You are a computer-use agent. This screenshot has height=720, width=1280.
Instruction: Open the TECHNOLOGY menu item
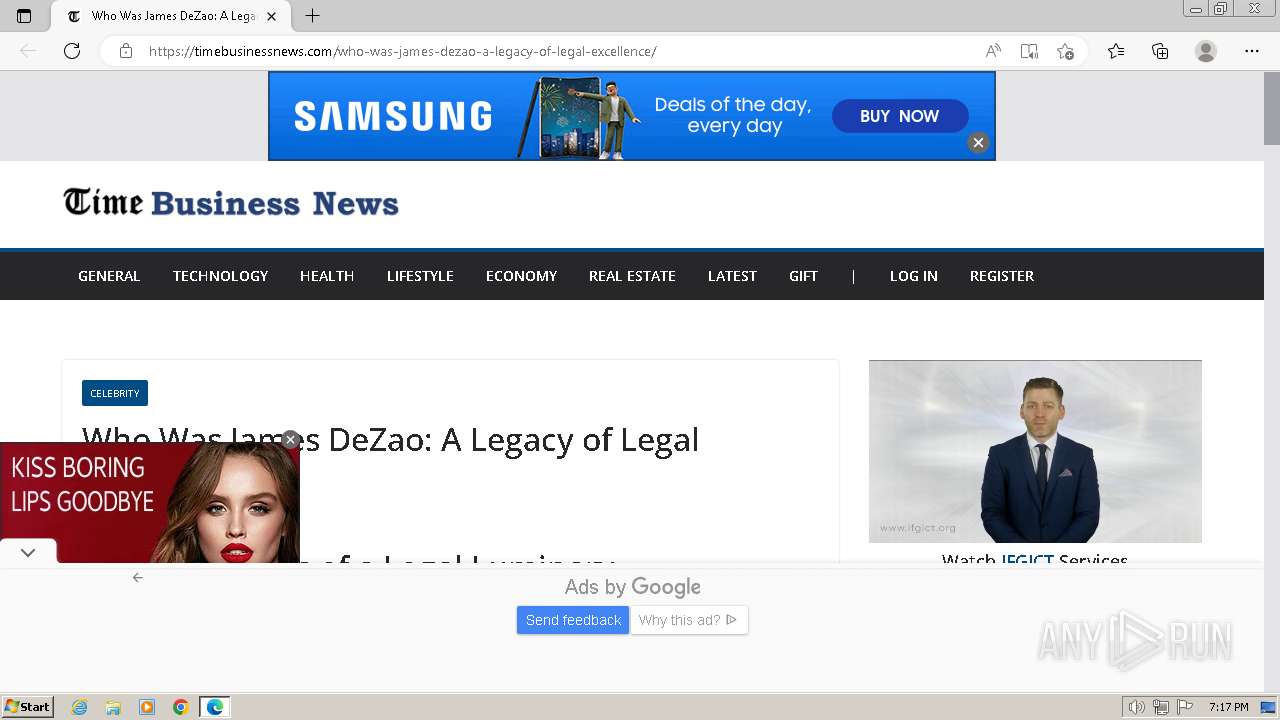[x=220, y=276]
